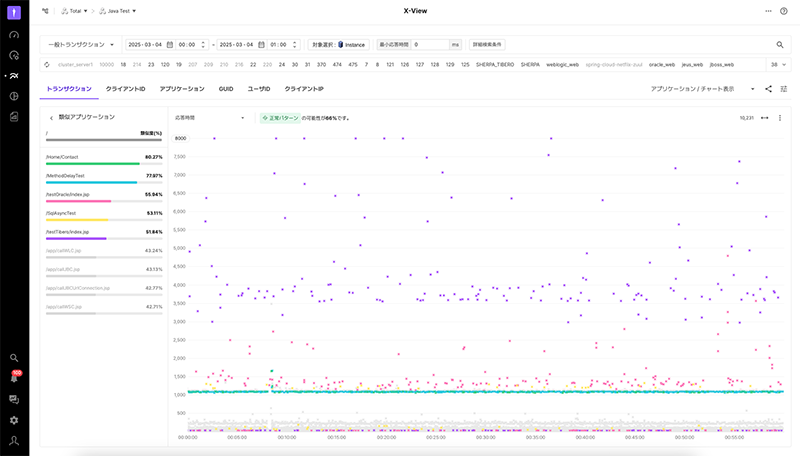Screen dimensions: 800x456
Task: Switch to the クライアントID tab
Action: pos(126,89)
